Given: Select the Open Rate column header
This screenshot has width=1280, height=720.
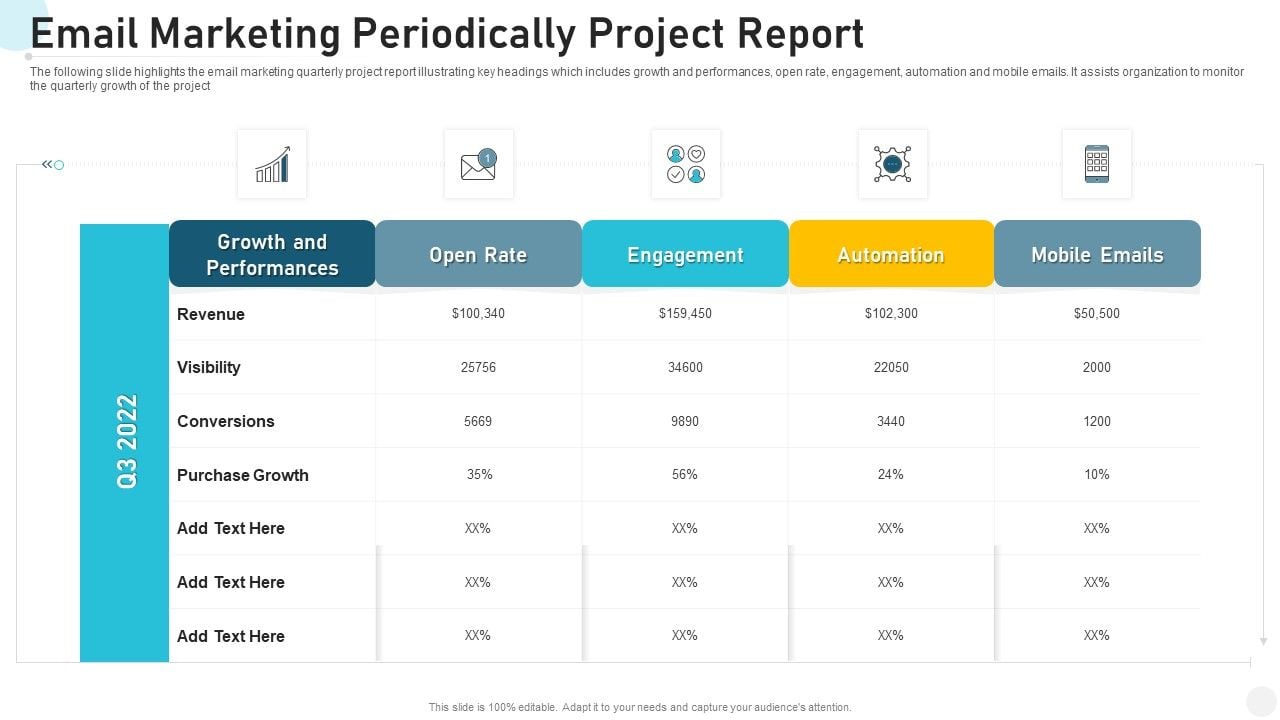Looking at the screenshot, I should pyautogui.click(x=478, y=255).
